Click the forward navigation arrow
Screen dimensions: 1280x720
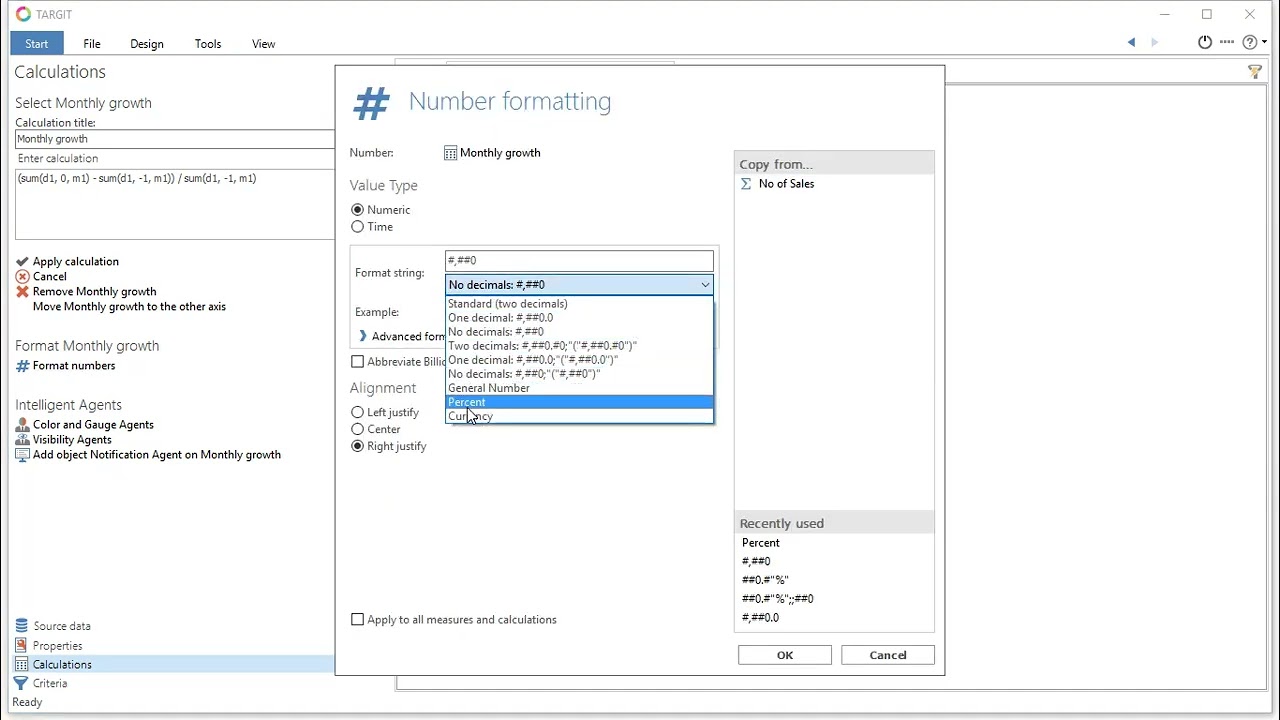1154,42
